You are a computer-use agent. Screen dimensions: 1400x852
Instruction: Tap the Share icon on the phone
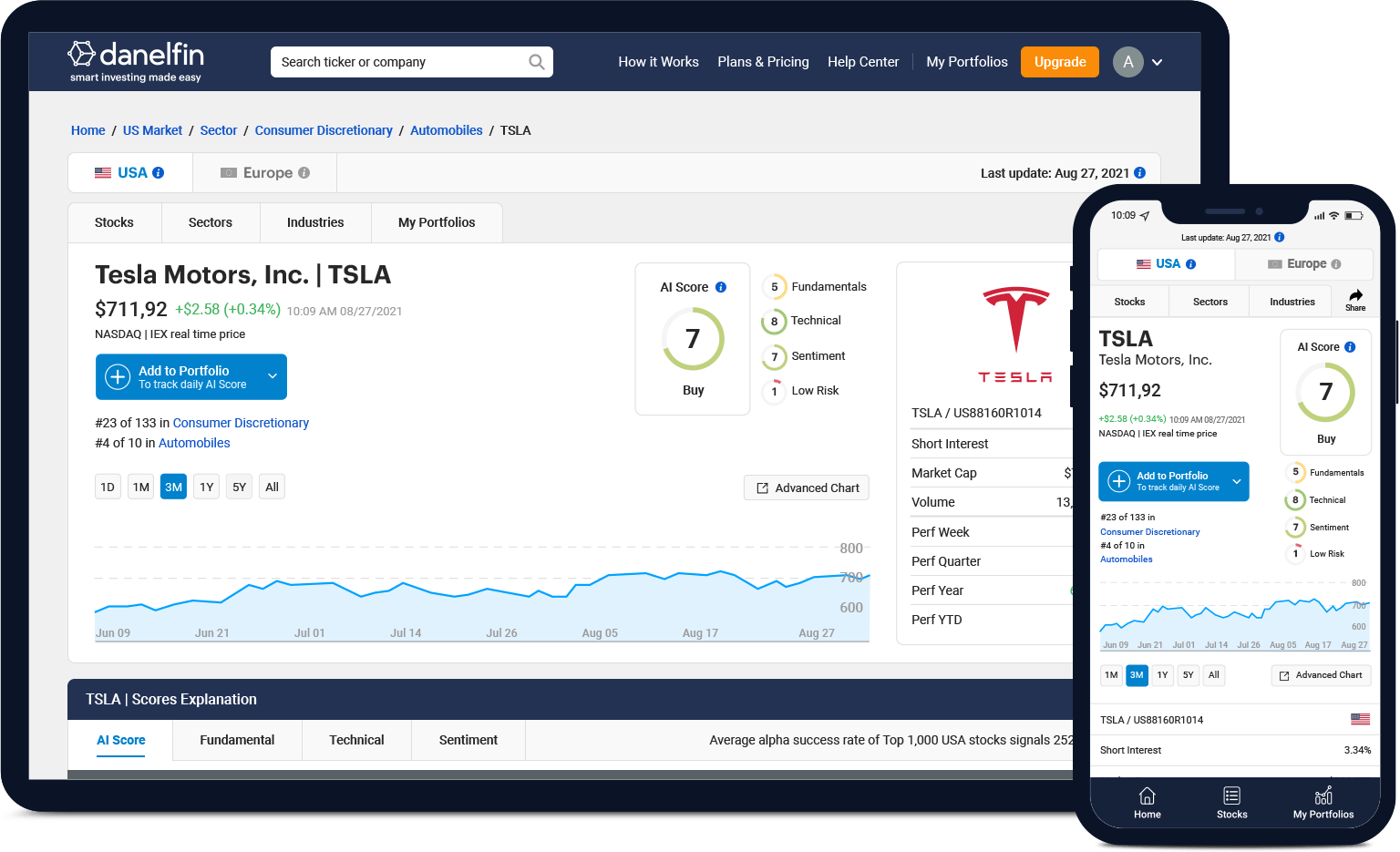click(x=1355, y=300)
